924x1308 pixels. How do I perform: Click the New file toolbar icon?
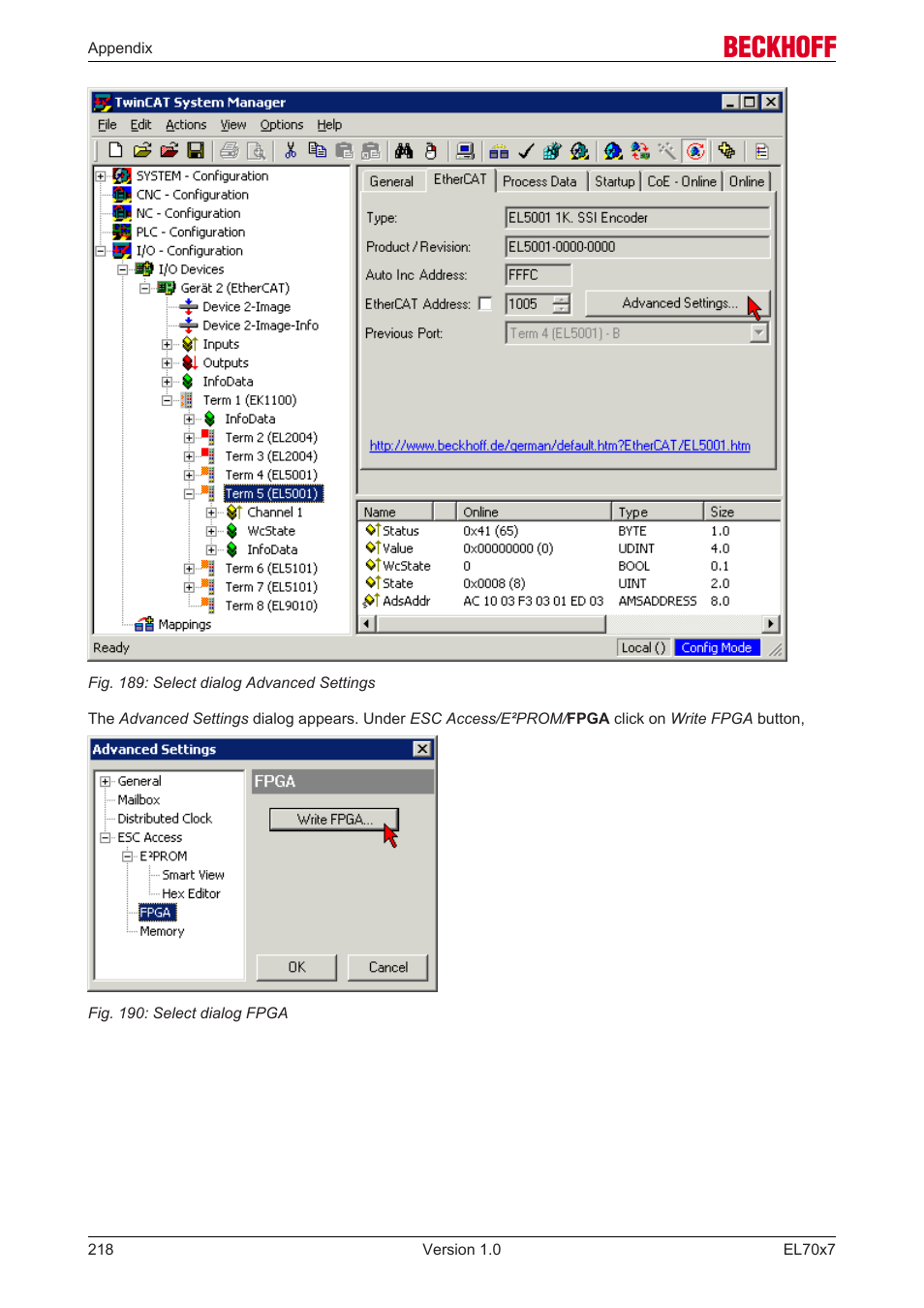coord(115,150)
